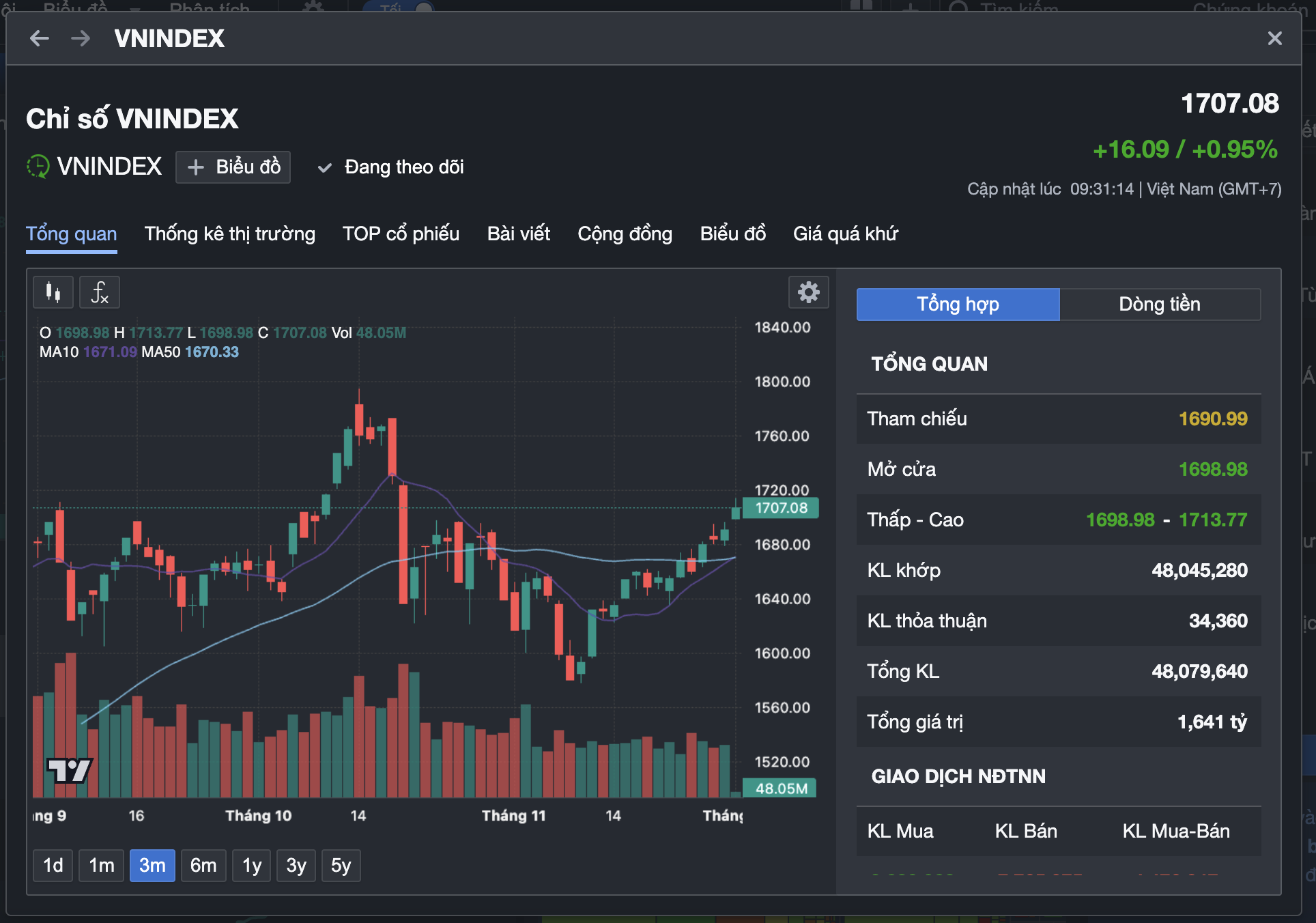Open chart settings via gear icon
The height and width of the screenshot is (923, 1316).
809,292
